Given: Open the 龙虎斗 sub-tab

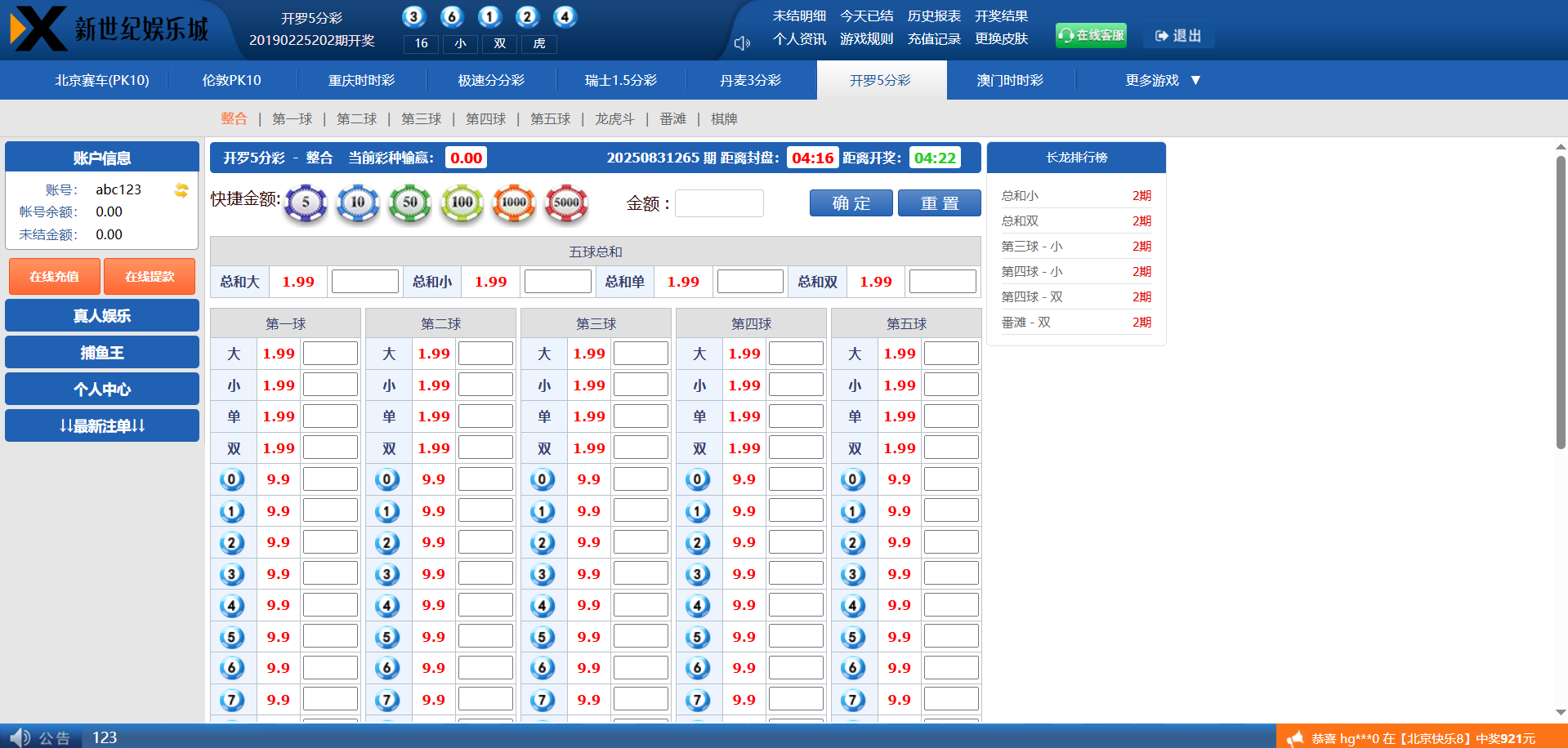Looking at the screenshot, I should pyautogui.click(x=614, y=119).
